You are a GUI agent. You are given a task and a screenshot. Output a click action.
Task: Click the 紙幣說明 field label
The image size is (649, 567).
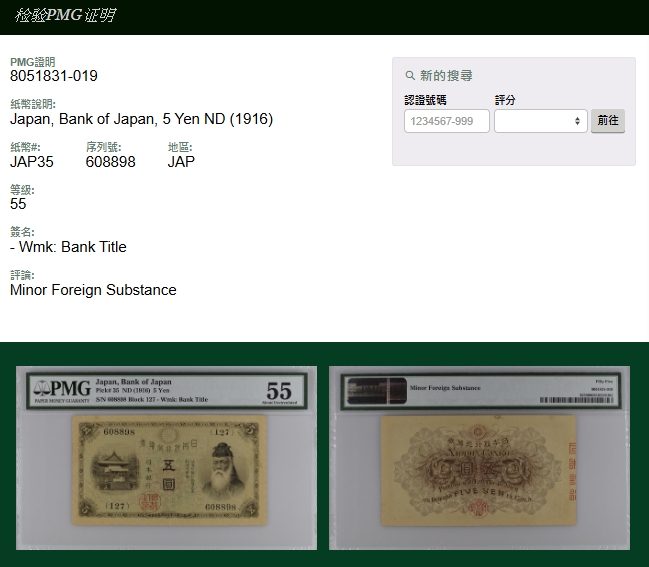[33, 104]
